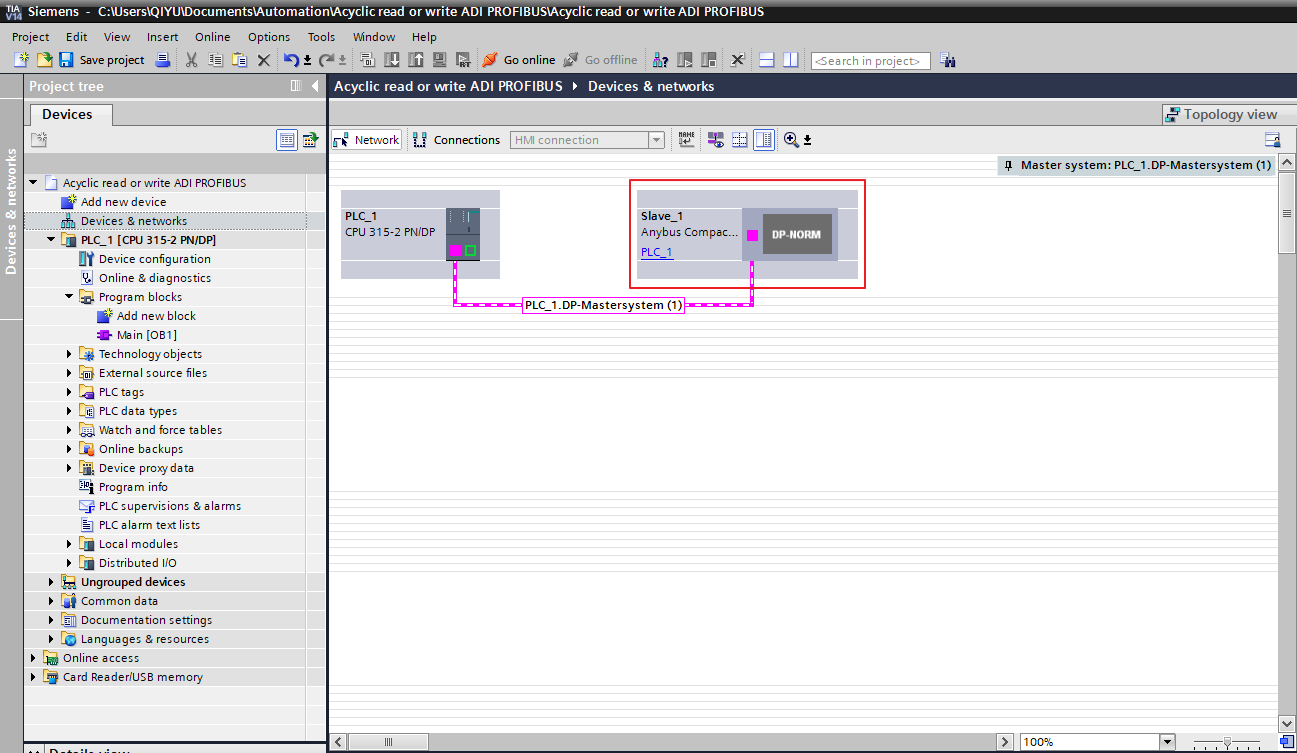
Task: Open the Options menu
Action: click(x=269, y=37)
